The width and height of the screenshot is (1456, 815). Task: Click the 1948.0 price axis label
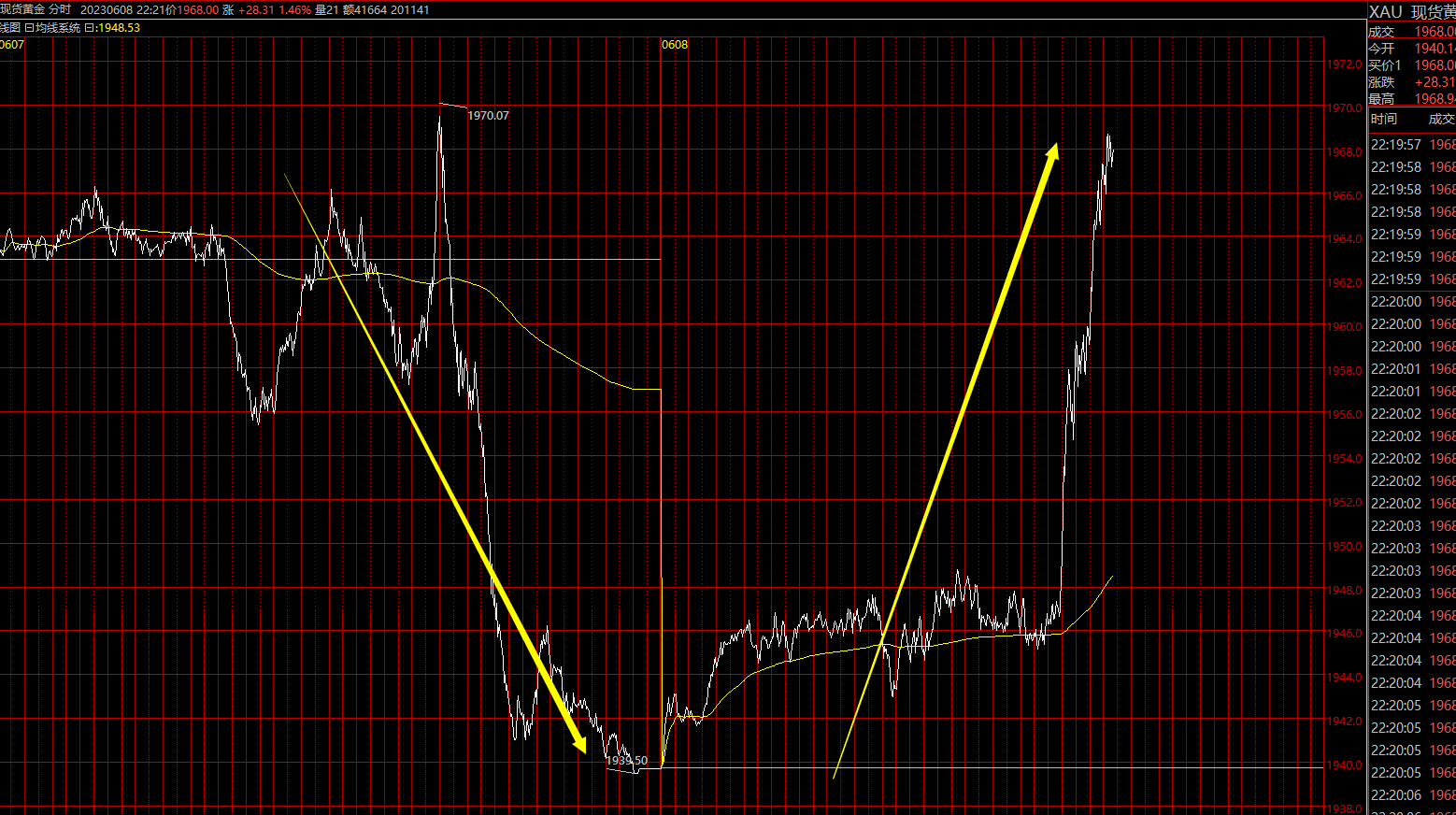tap(1344, 591)
